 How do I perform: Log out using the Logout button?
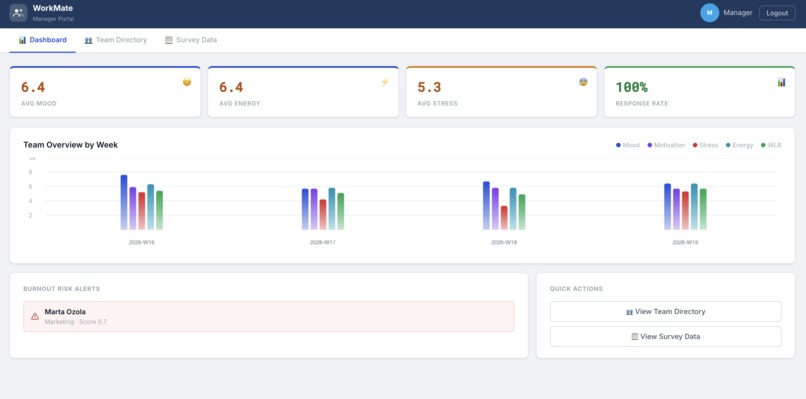(x=777, y=13)
